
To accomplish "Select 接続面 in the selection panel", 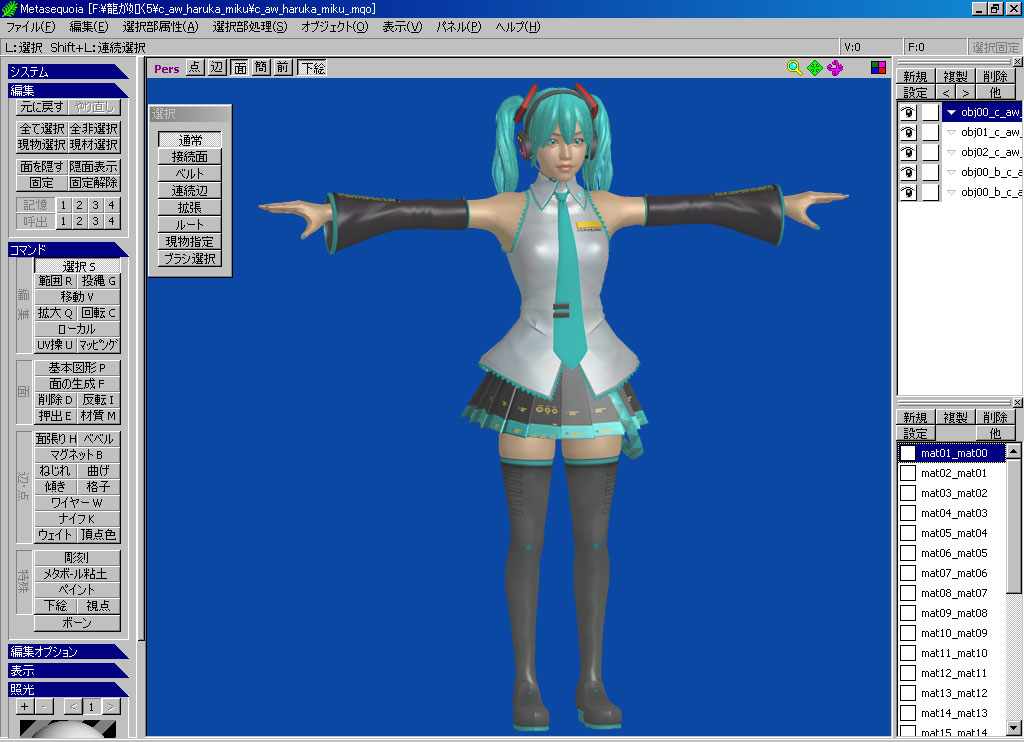I will pos(189,157).
